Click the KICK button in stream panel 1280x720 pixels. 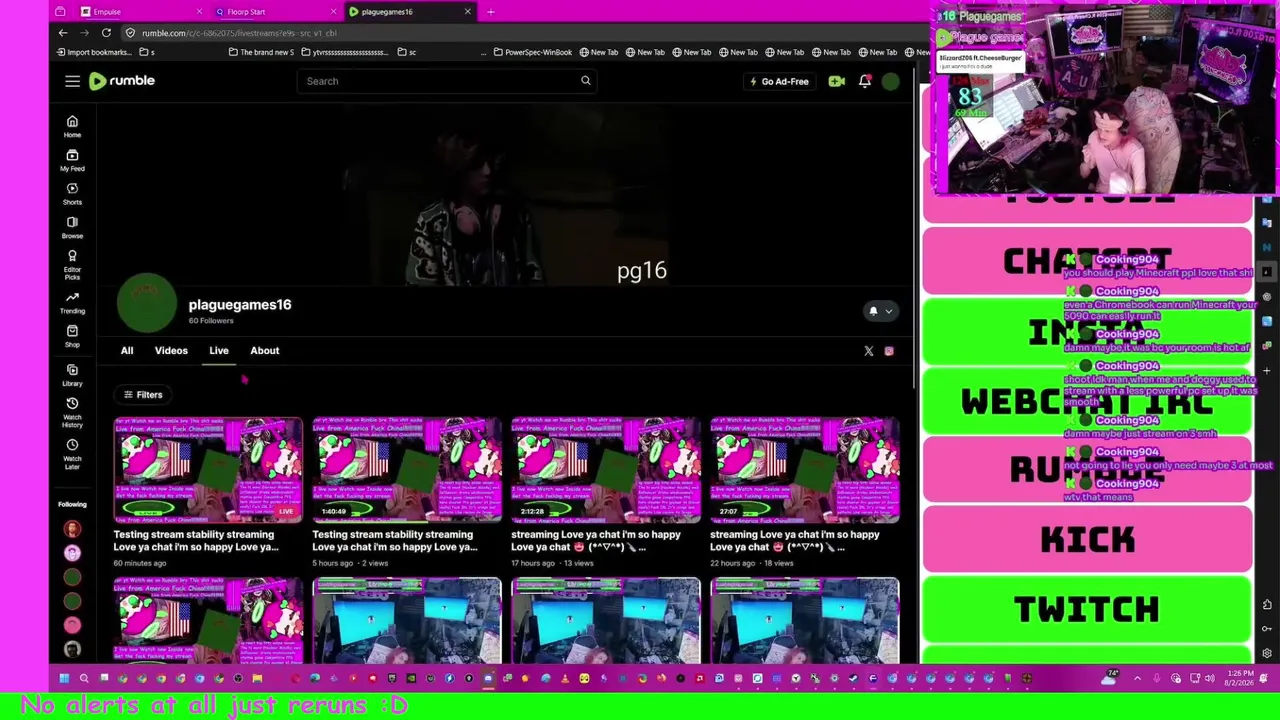(x=1087, y=540)
